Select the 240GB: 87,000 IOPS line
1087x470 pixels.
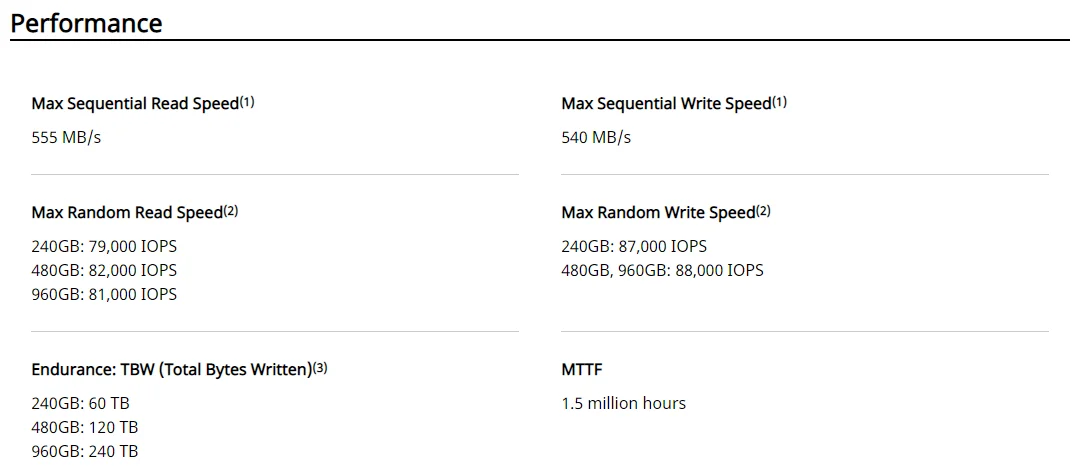(634, 246)
